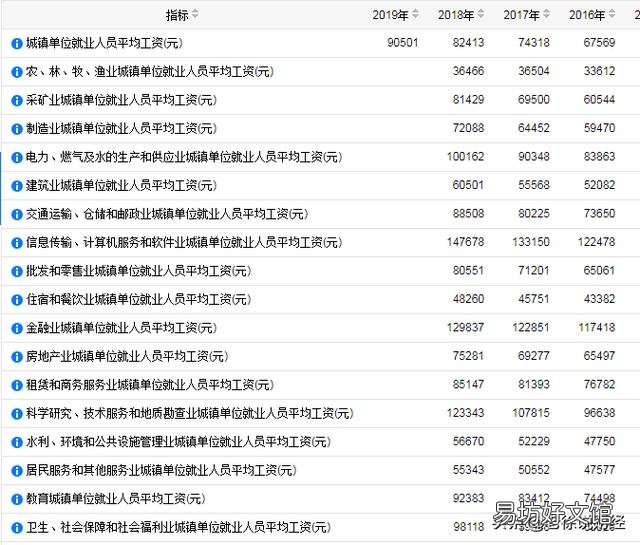Click value 72088 in manufacturing row
The height and width of the screenshot is (545, 640).
coord(468,128)
